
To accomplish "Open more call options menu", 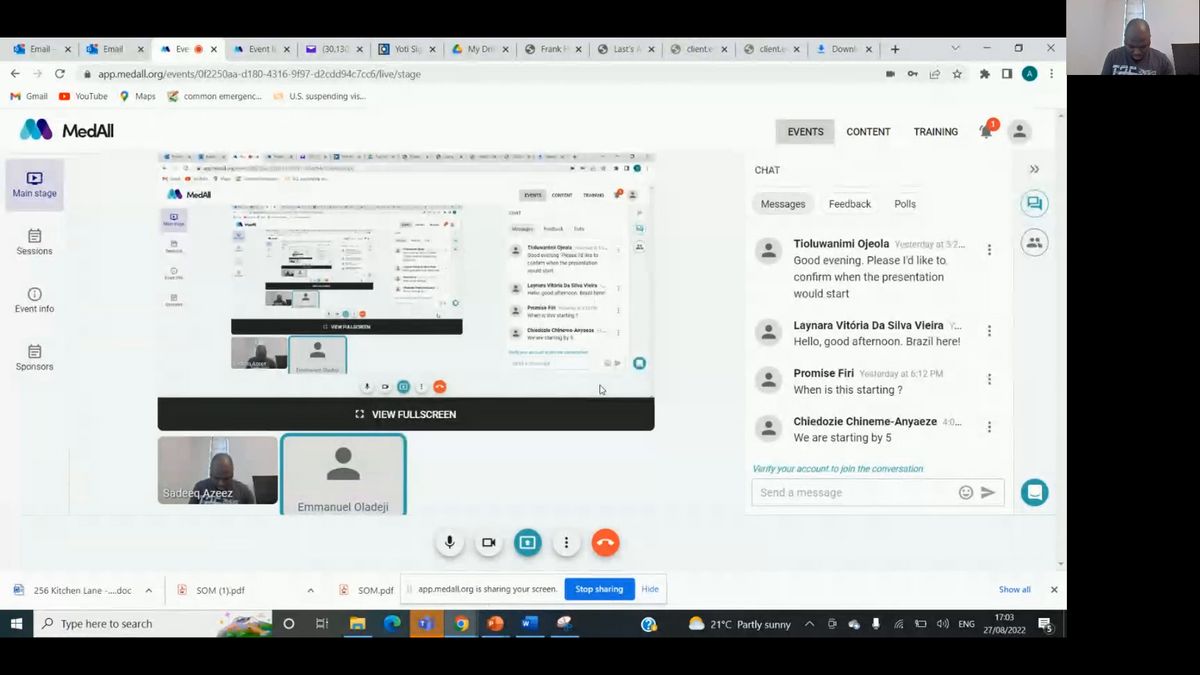I will coord(566,542).
